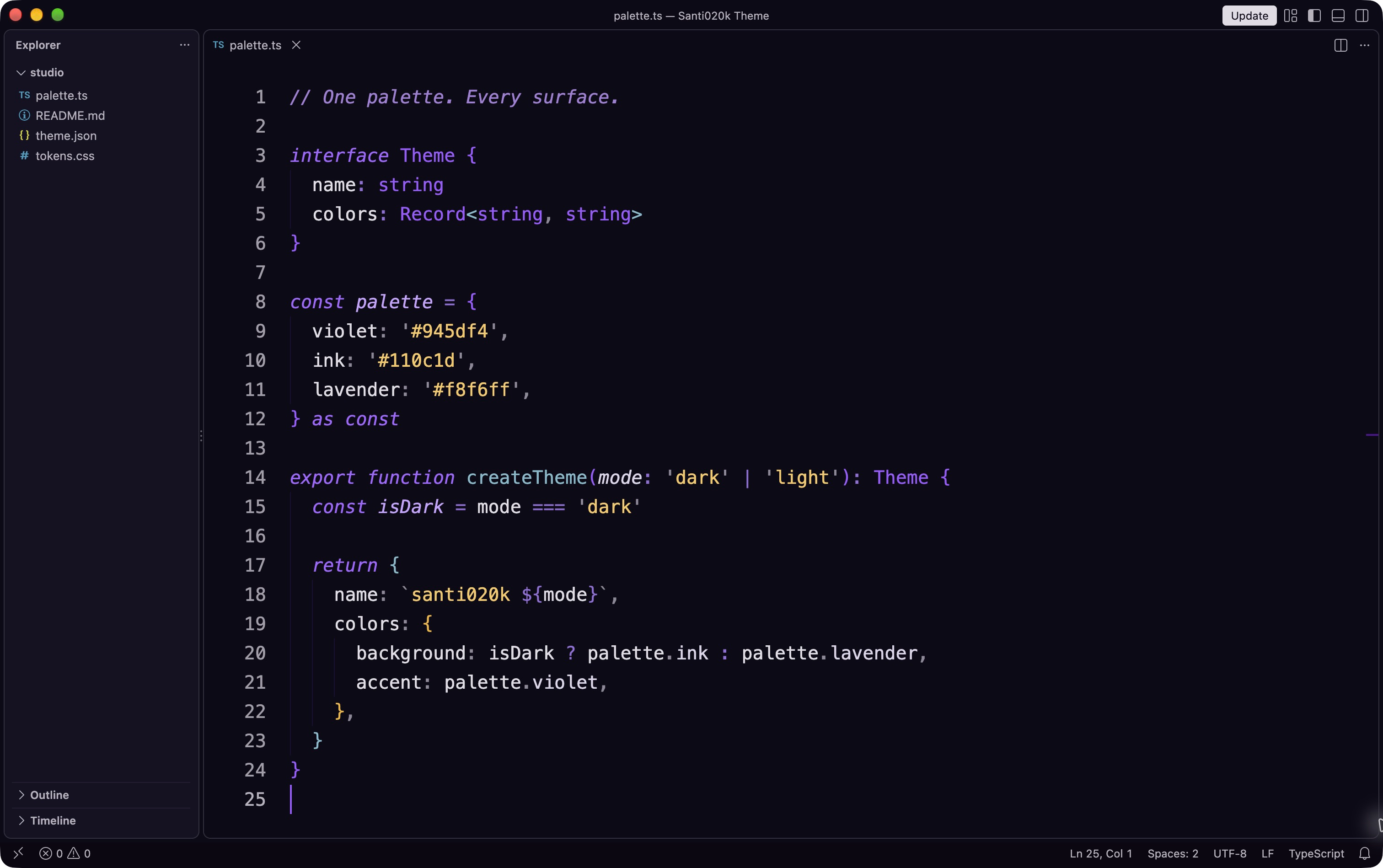Image resolution: width=1383 pixels, height=868 pixels.
Task: Change end of line sequence LF
Action: tap(1268, 854)
